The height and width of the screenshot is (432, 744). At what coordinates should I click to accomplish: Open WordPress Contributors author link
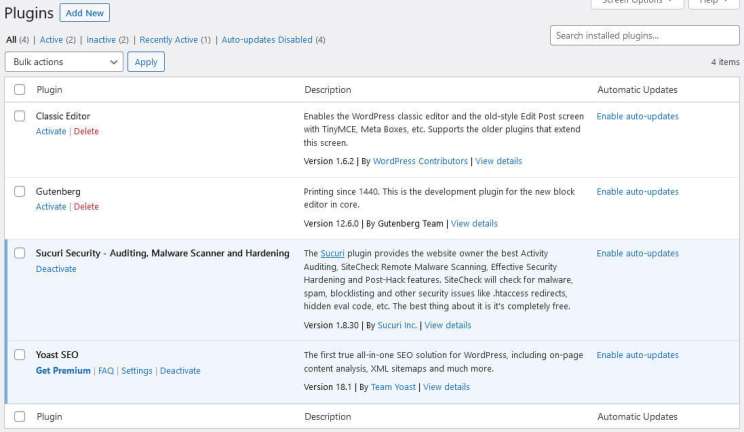pyautogui.click(x=420, y=161)
